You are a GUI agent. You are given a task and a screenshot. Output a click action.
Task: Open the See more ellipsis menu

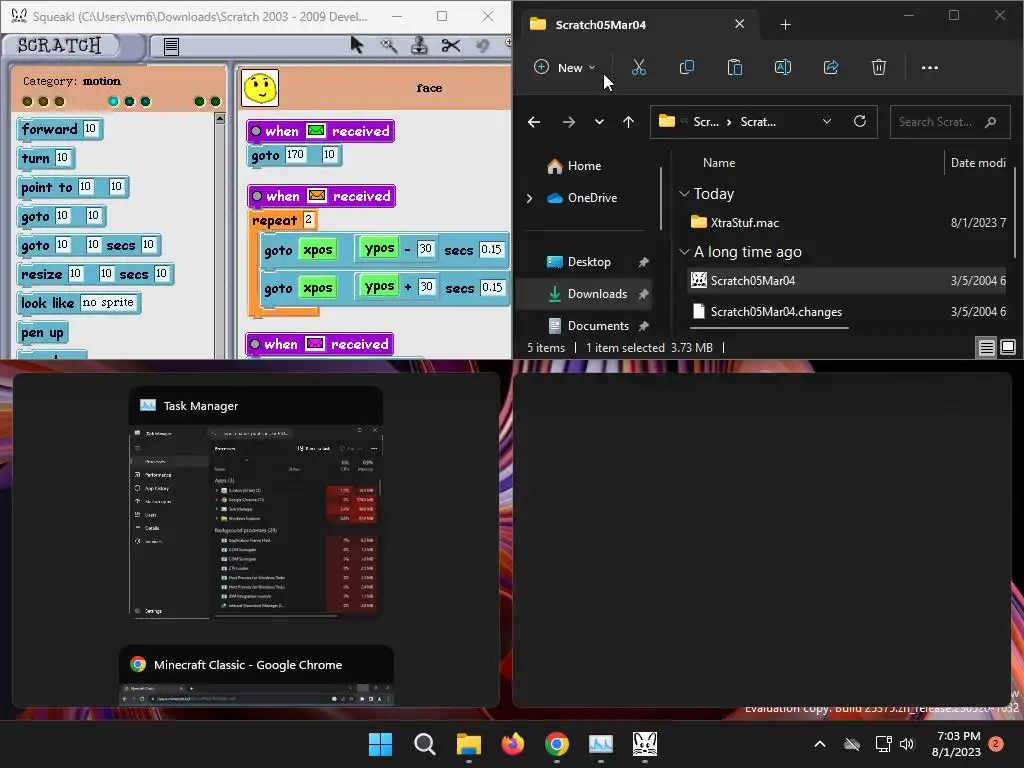(930, 67)
